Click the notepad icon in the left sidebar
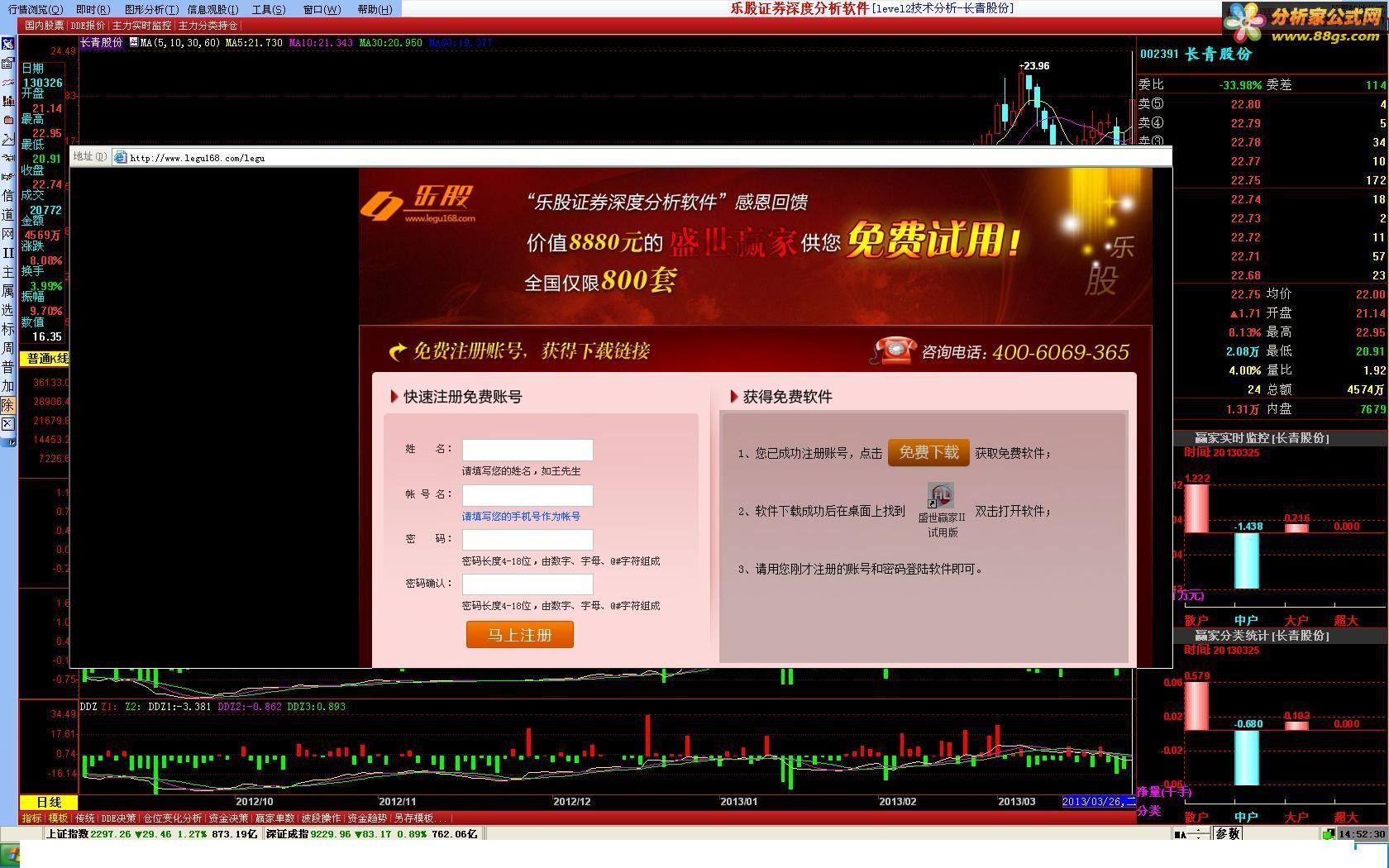The width and height of the screenshot is (1389, 868). [x=7, y=63]
